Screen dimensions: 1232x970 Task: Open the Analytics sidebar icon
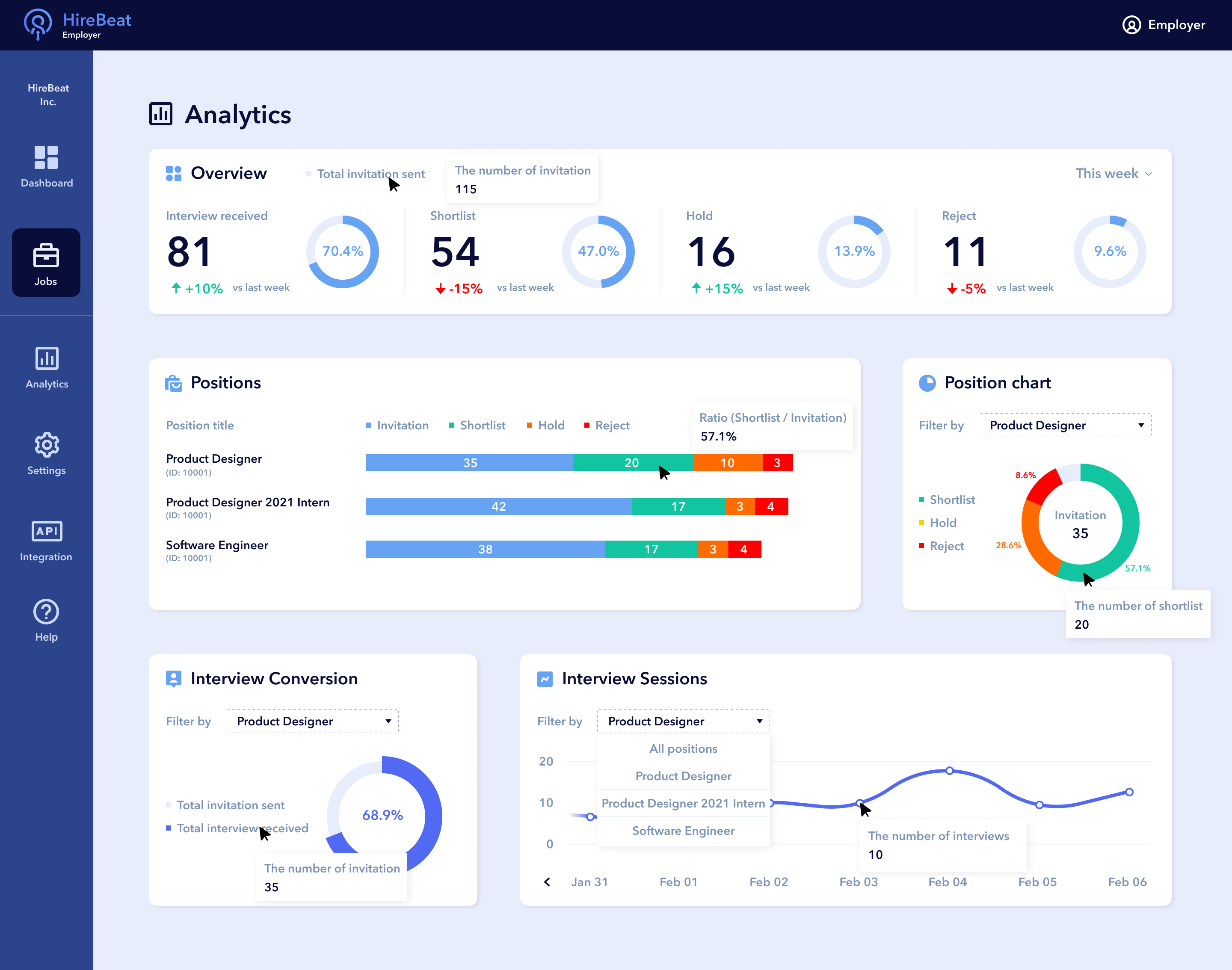click(x=47, y=358)
